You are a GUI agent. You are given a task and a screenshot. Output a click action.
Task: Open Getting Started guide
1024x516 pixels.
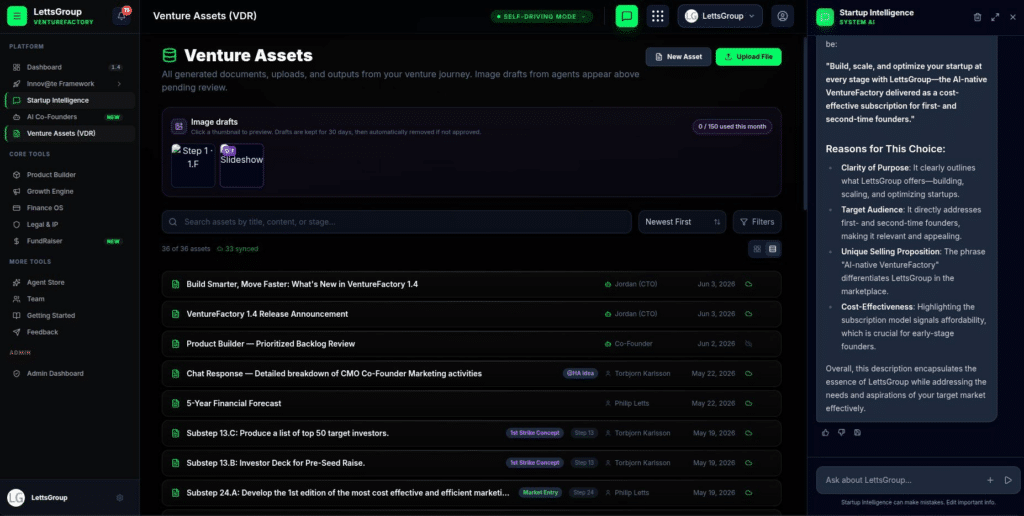[x=69, y=315]
